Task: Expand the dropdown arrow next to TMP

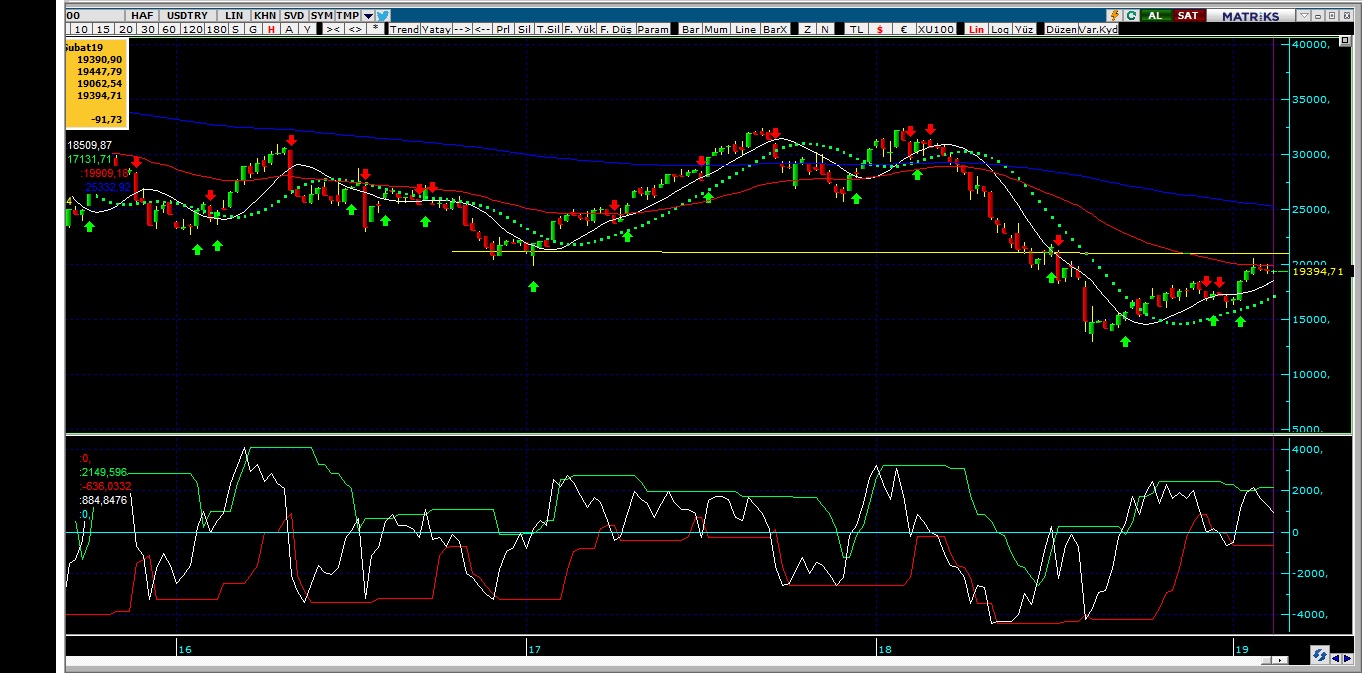Action: (368, 16)
